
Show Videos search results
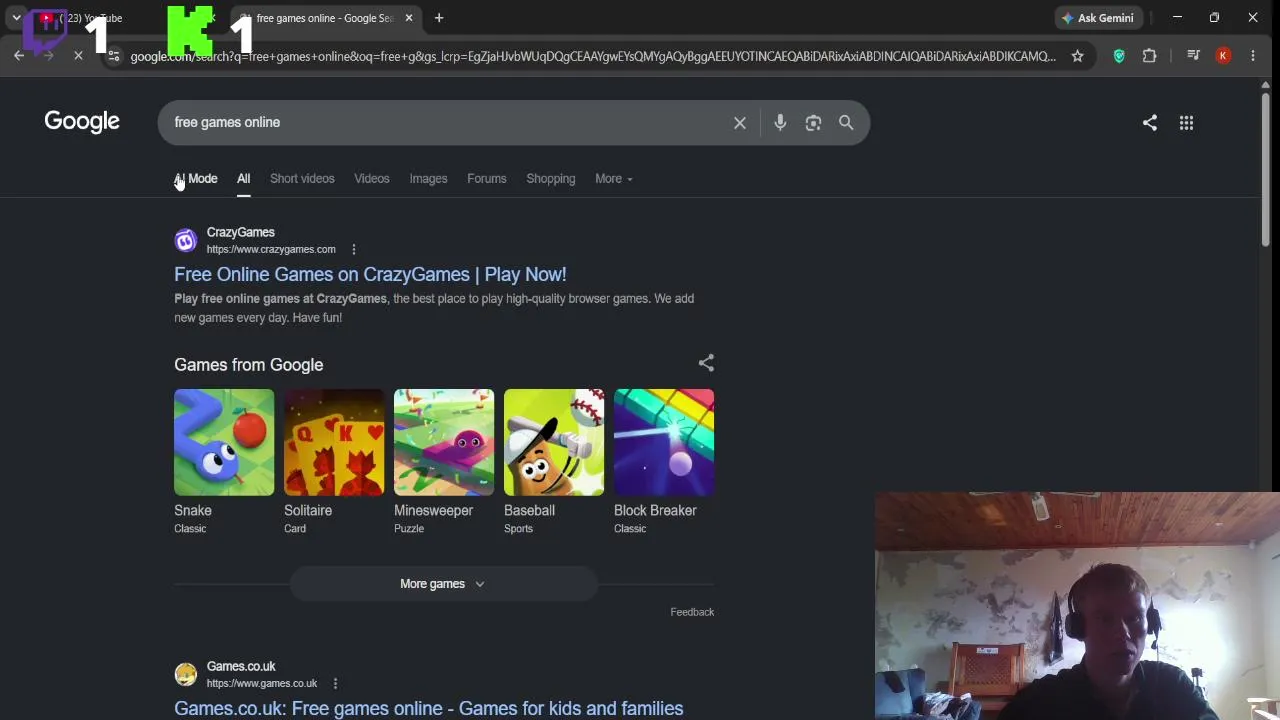pos(372,179)
